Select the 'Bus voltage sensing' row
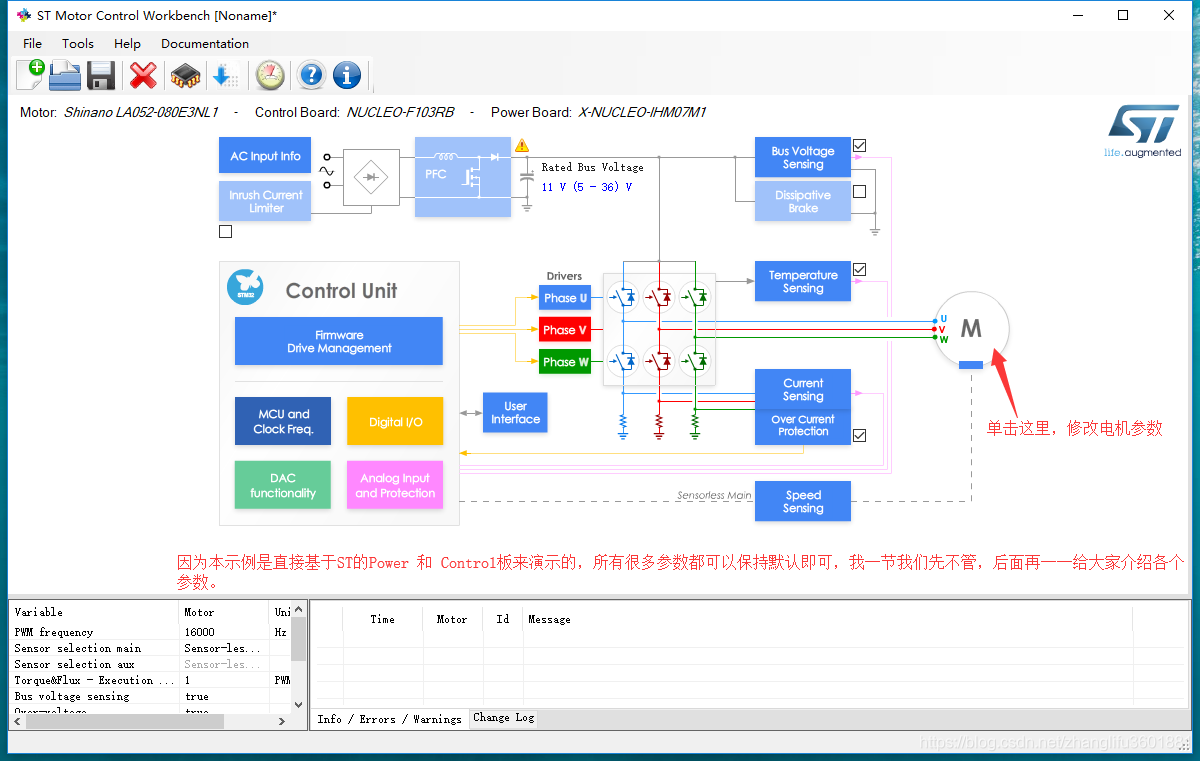1200x761 pixels. click(x=150, y=696)
